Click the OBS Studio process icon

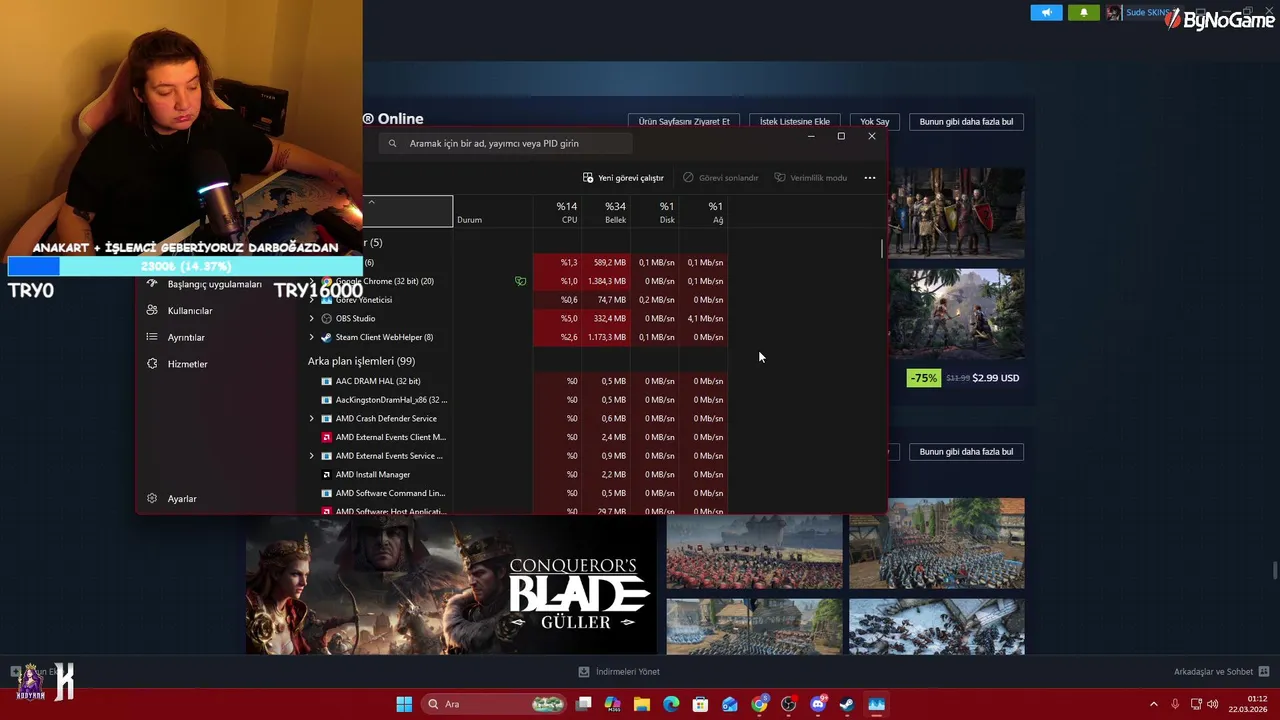(326, 319)
